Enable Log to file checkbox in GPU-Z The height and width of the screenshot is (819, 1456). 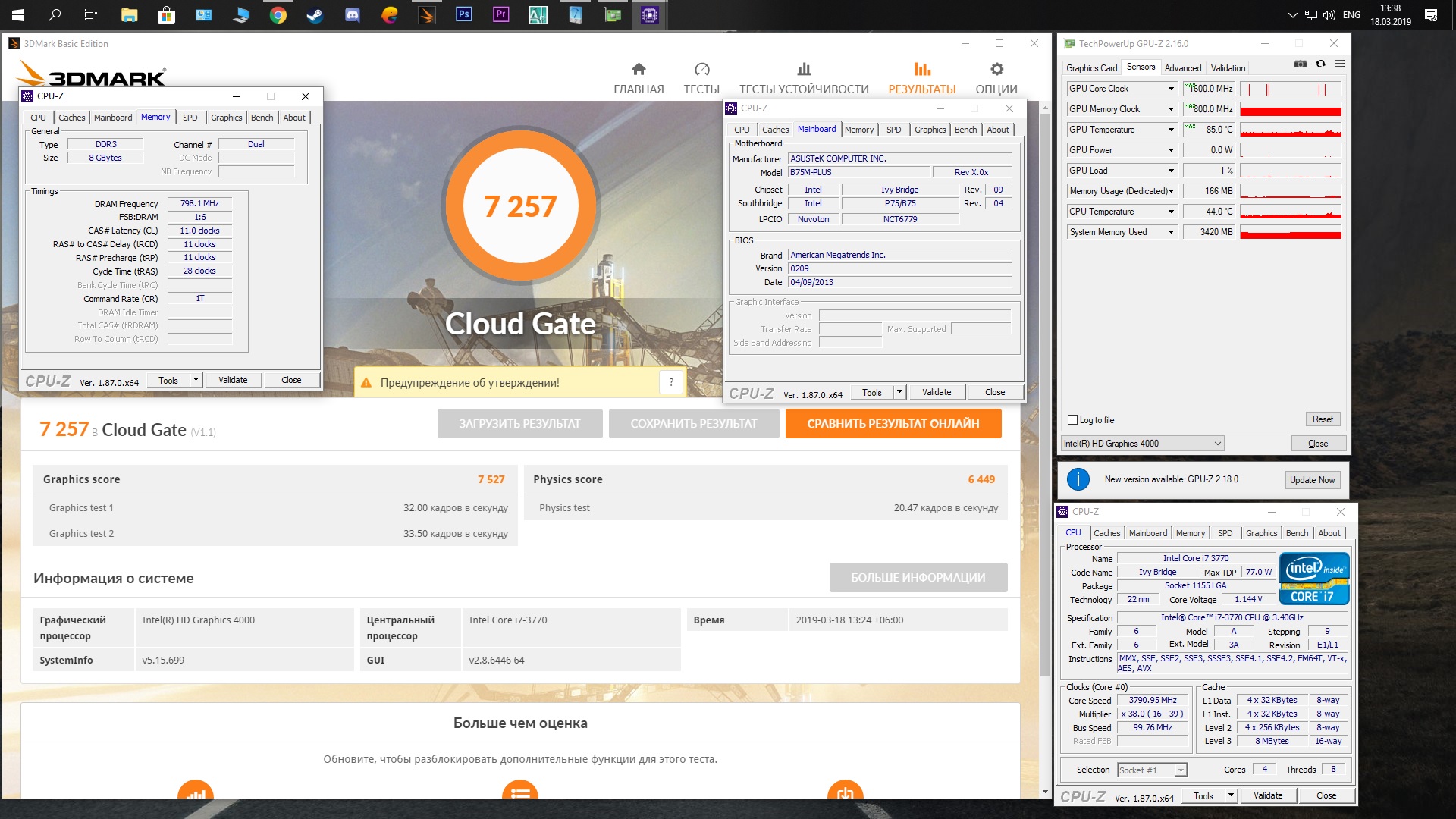point(1072,419)
